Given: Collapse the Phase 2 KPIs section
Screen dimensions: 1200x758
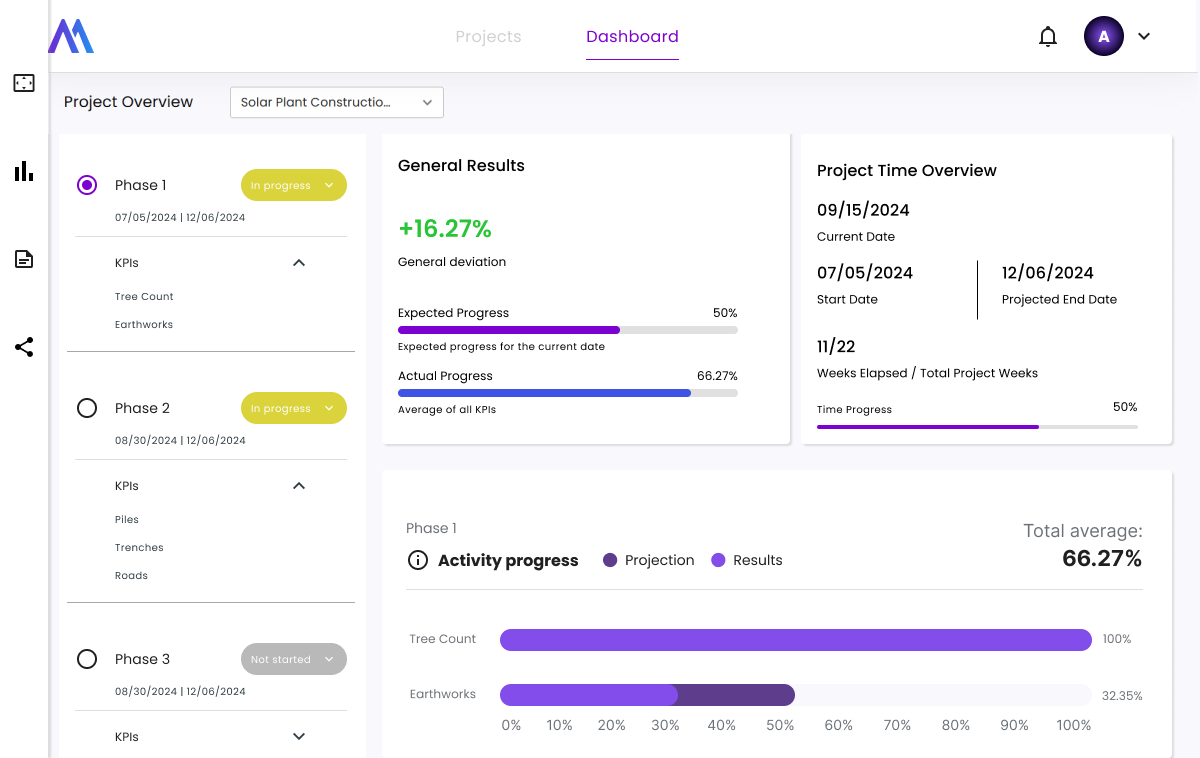Looking at the screenshot, I should coord(298,486).
